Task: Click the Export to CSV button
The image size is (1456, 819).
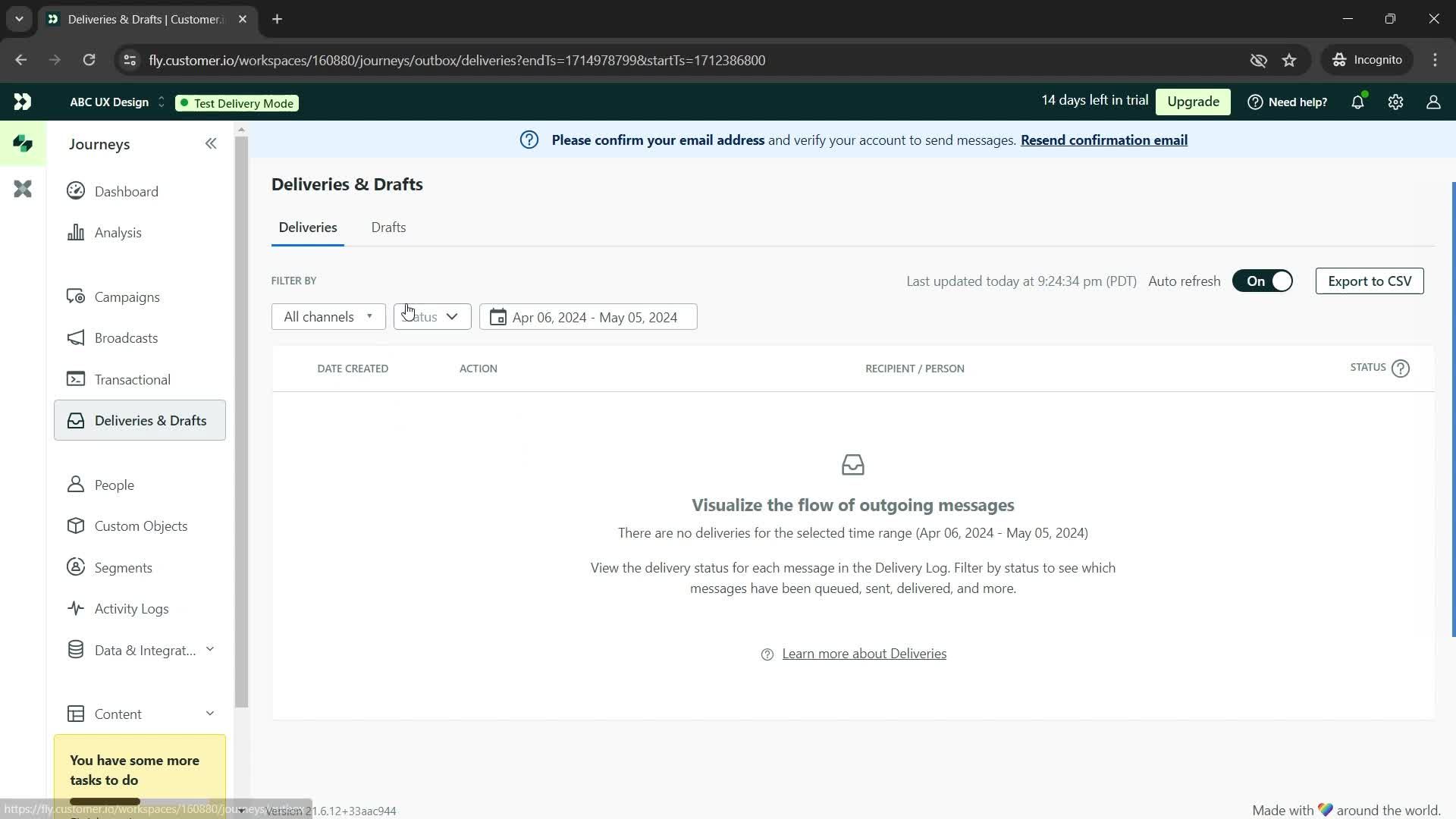Action: point(1370,281)
